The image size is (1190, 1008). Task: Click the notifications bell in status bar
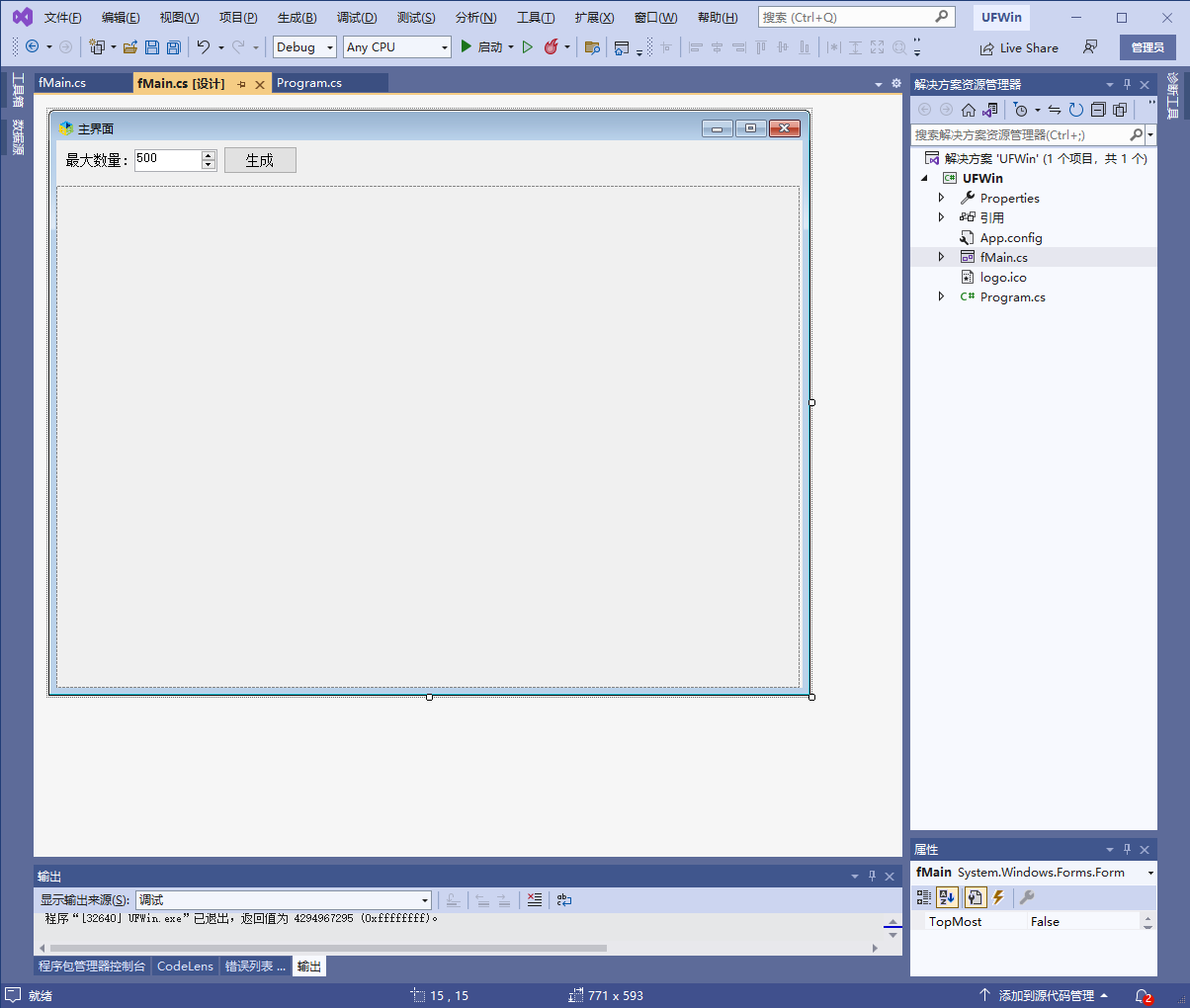(x=1144, y=996)
